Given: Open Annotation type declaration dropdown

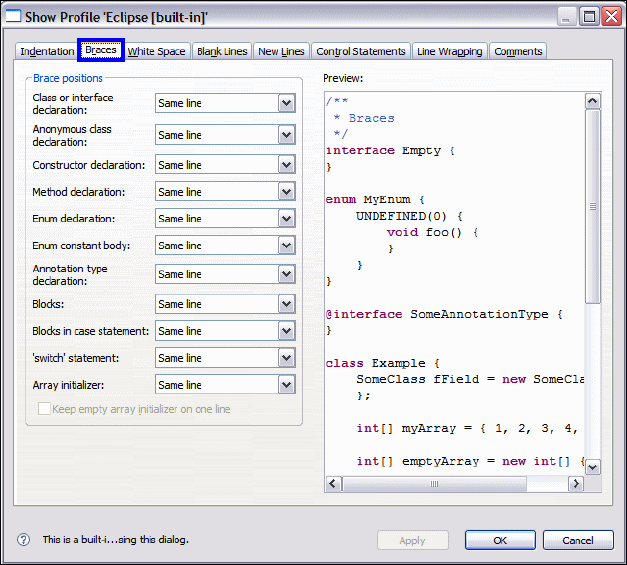Looking at the screenshot, I should (225, 274).
